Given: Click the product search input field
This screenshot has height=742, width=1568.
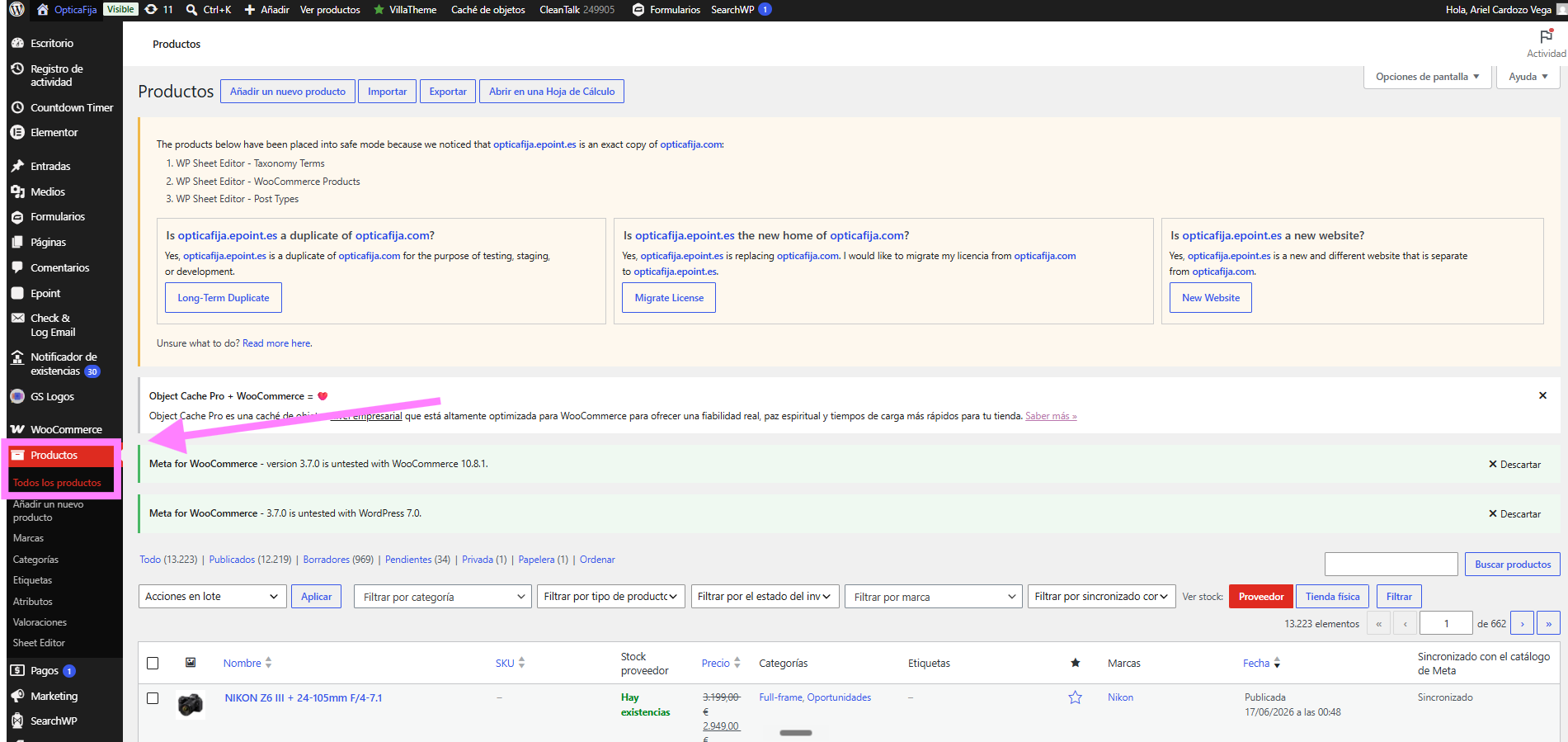Looking at the screenshot, I should [x=1391, y=565].
